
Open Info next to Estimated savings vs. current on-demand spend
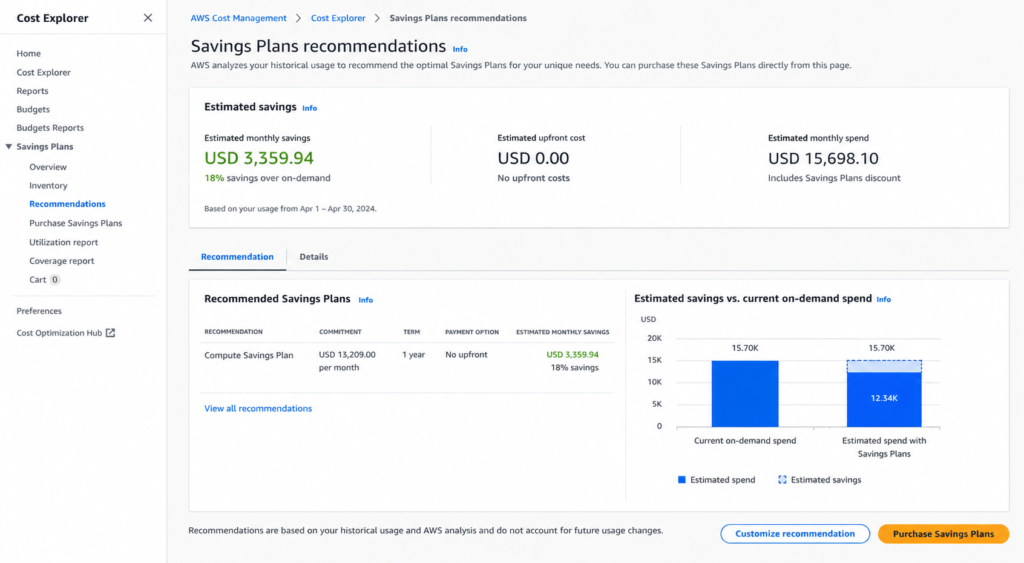pos(884,299)
